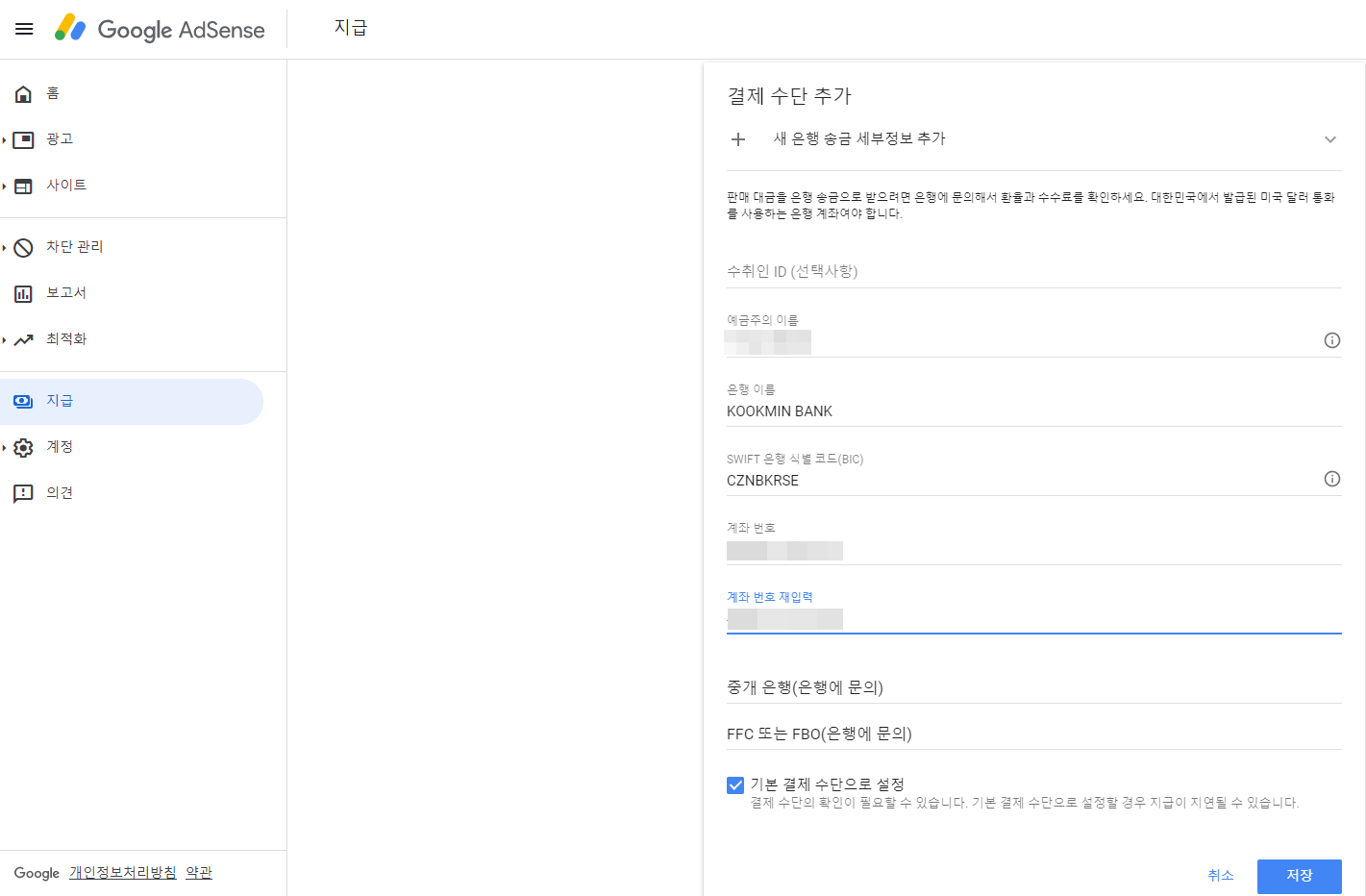Expand the 최적화 submenu arrow

point(5,340)
